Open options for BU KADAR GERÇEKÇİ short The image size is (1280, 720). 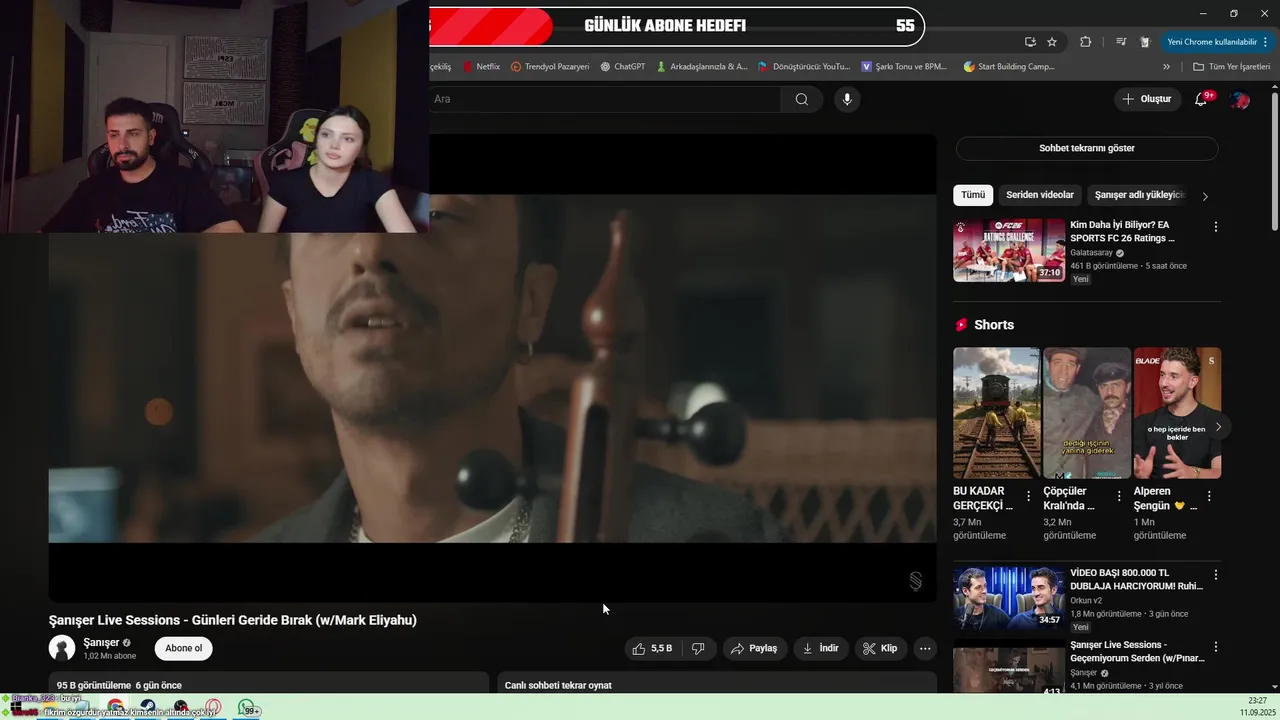1028,496
